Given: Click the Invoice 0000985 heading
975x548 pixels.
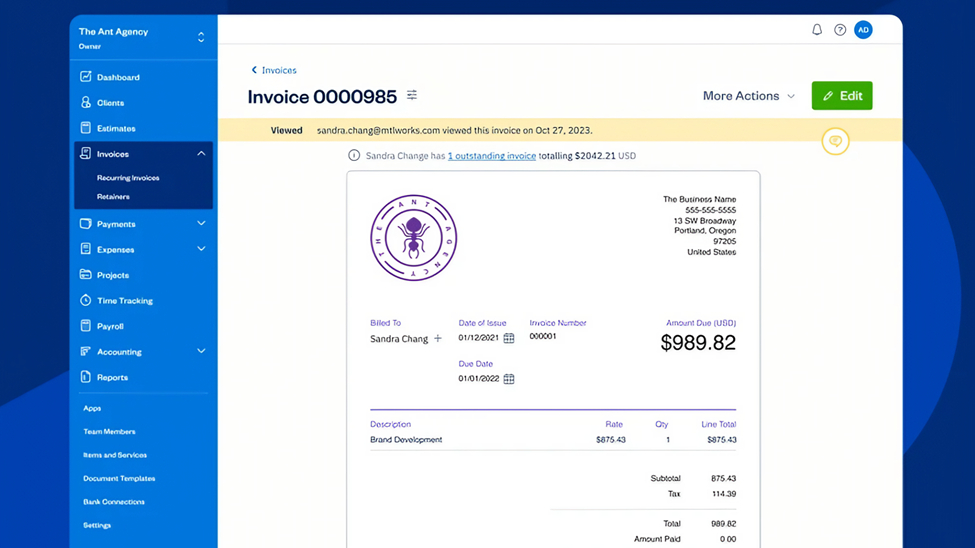Looking at the screenshot, I should click(x=322, y=96).
